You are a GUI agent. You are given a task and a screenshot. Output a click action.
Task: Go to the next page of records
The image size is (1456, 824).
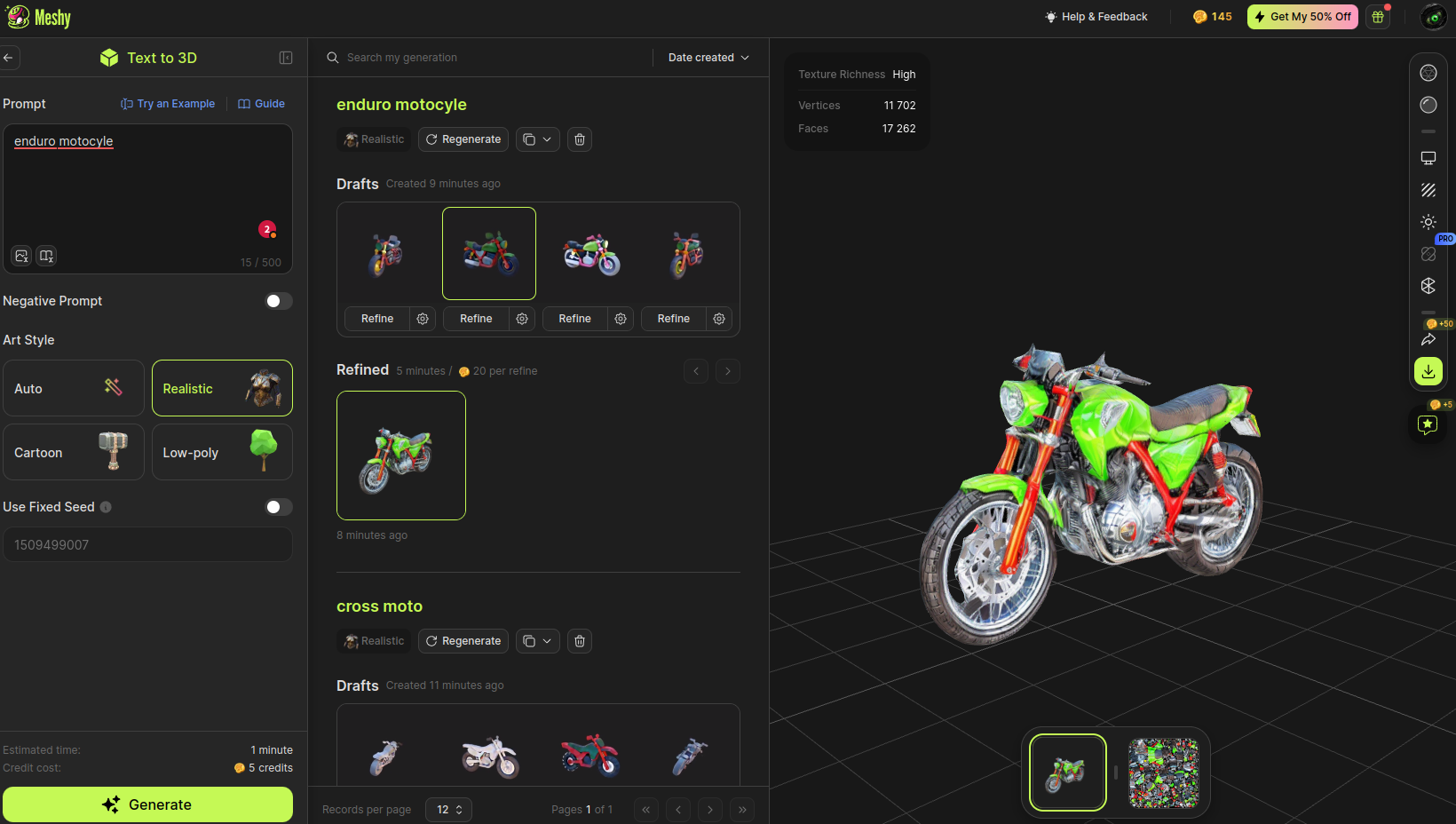pyautogui.click(x=710, y=810)
